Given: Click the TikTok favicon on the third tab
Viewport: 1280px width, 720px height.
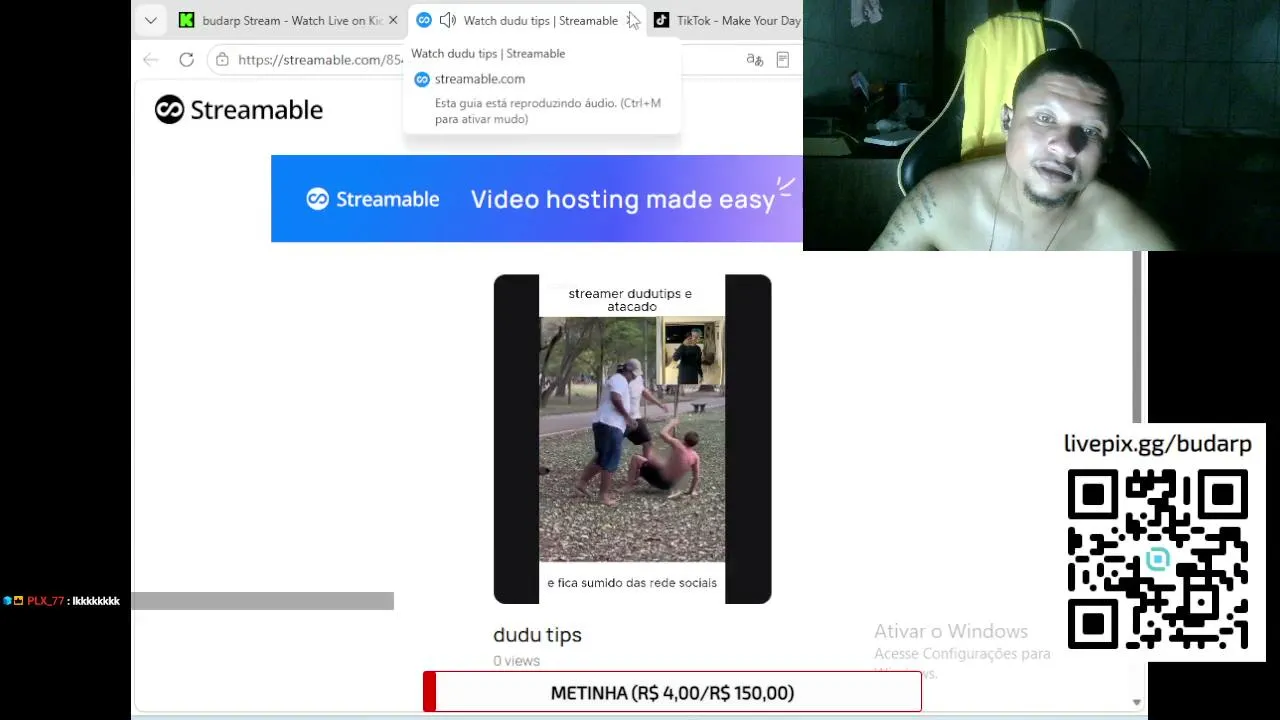Looking at the screenshot, I should point(661,20).
